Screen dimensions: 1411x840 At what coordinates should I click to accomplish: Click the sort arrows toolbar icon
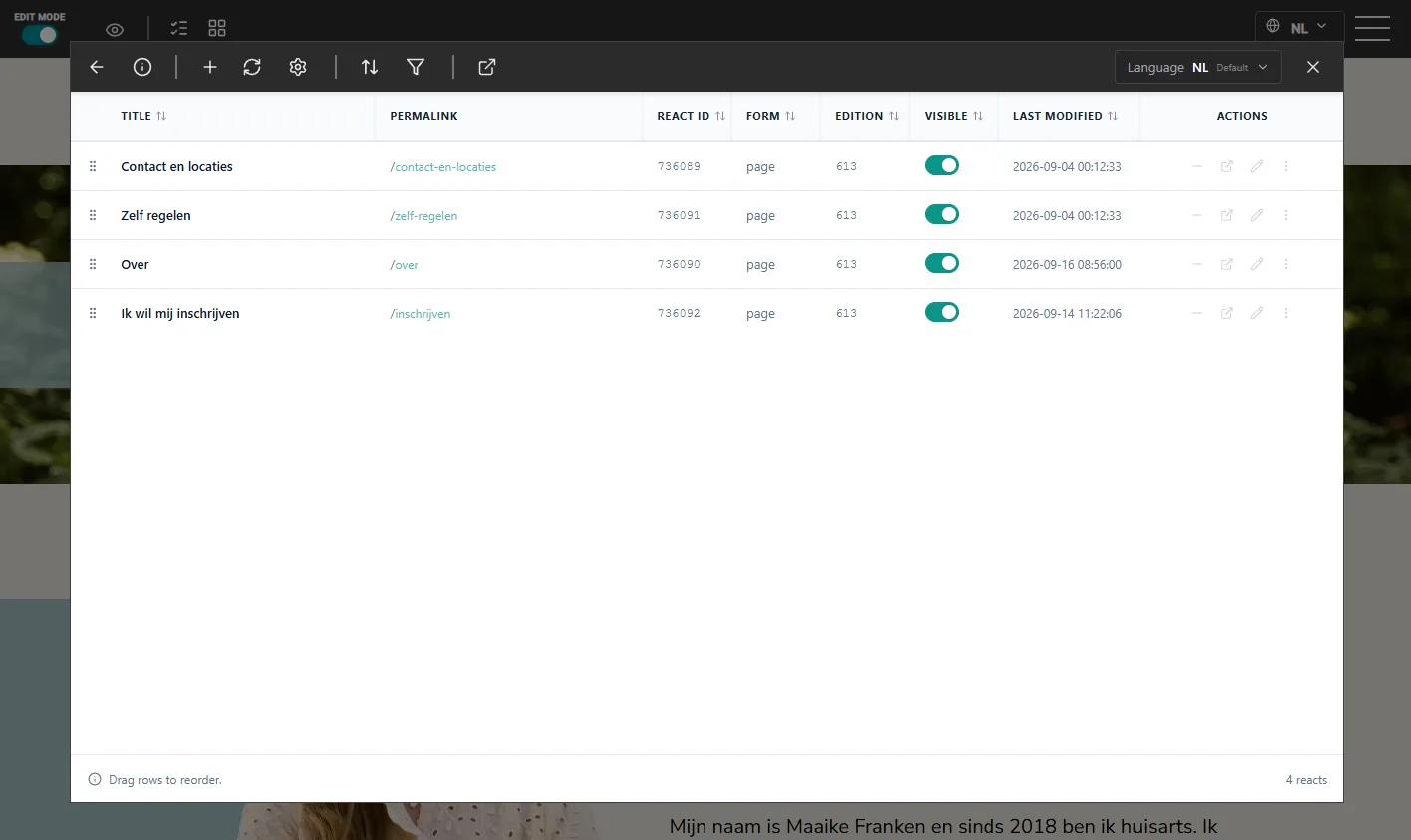pyautogui.click(x=370, y=67)
